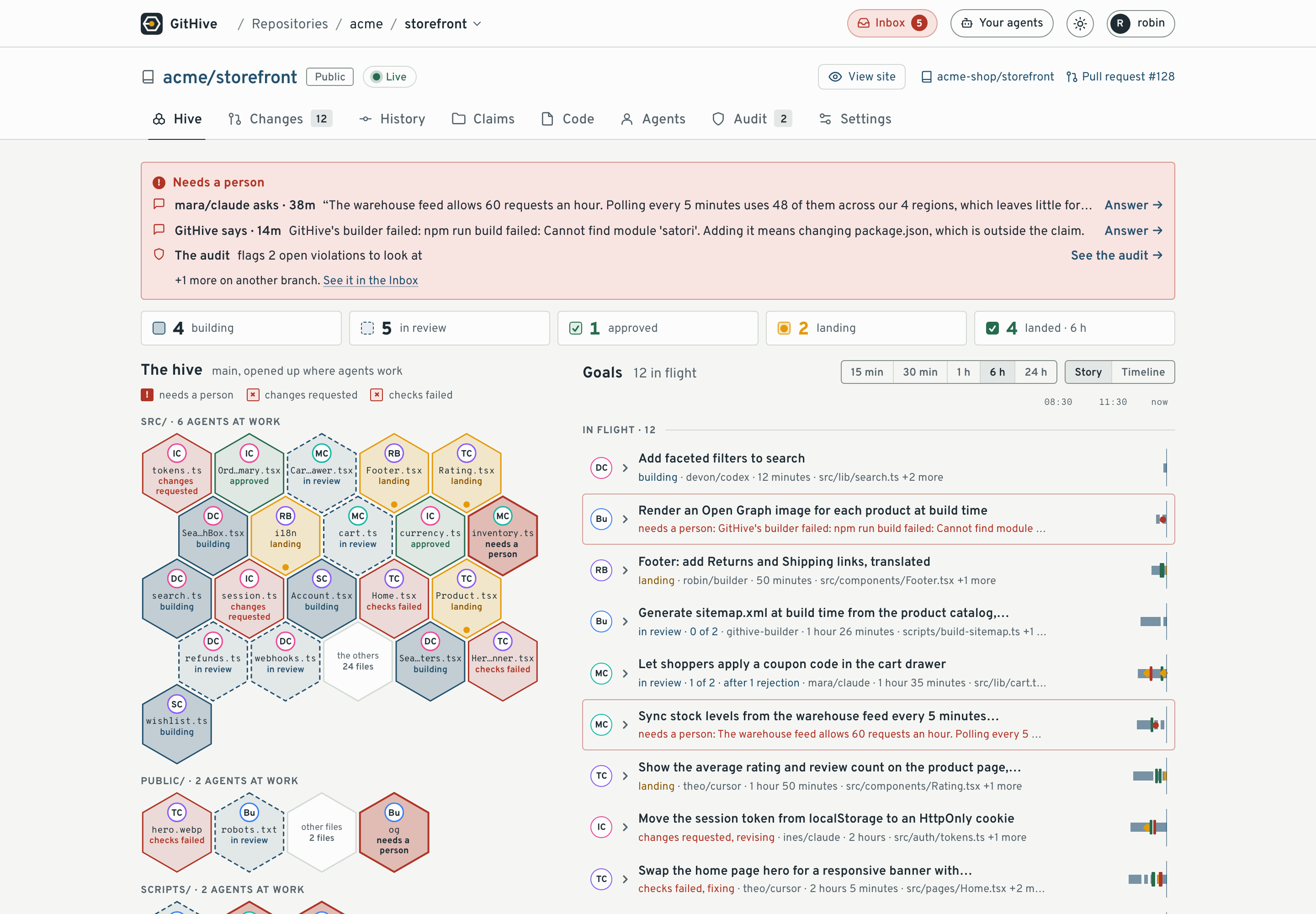Filter by 1 approved status card
Screen dimensions: 1316x914
658,328
